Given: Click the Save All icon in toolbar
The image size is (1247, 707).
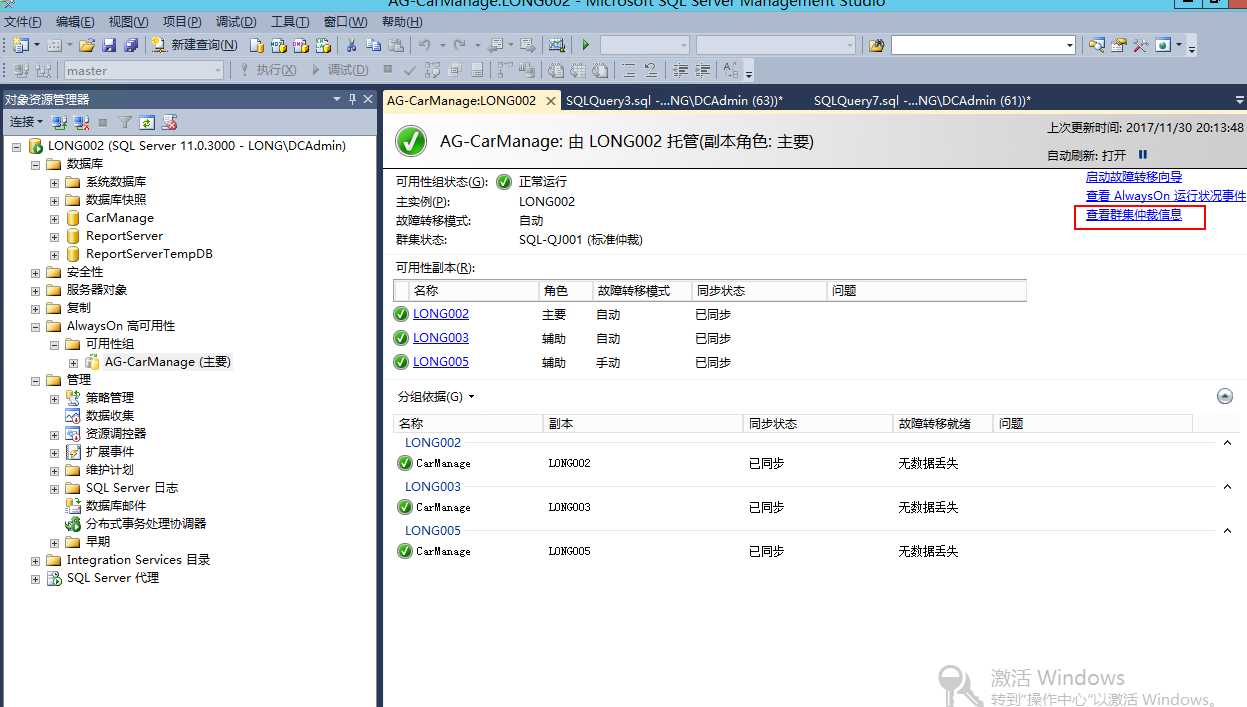Looking at the screenshot, I should [130, 45].
